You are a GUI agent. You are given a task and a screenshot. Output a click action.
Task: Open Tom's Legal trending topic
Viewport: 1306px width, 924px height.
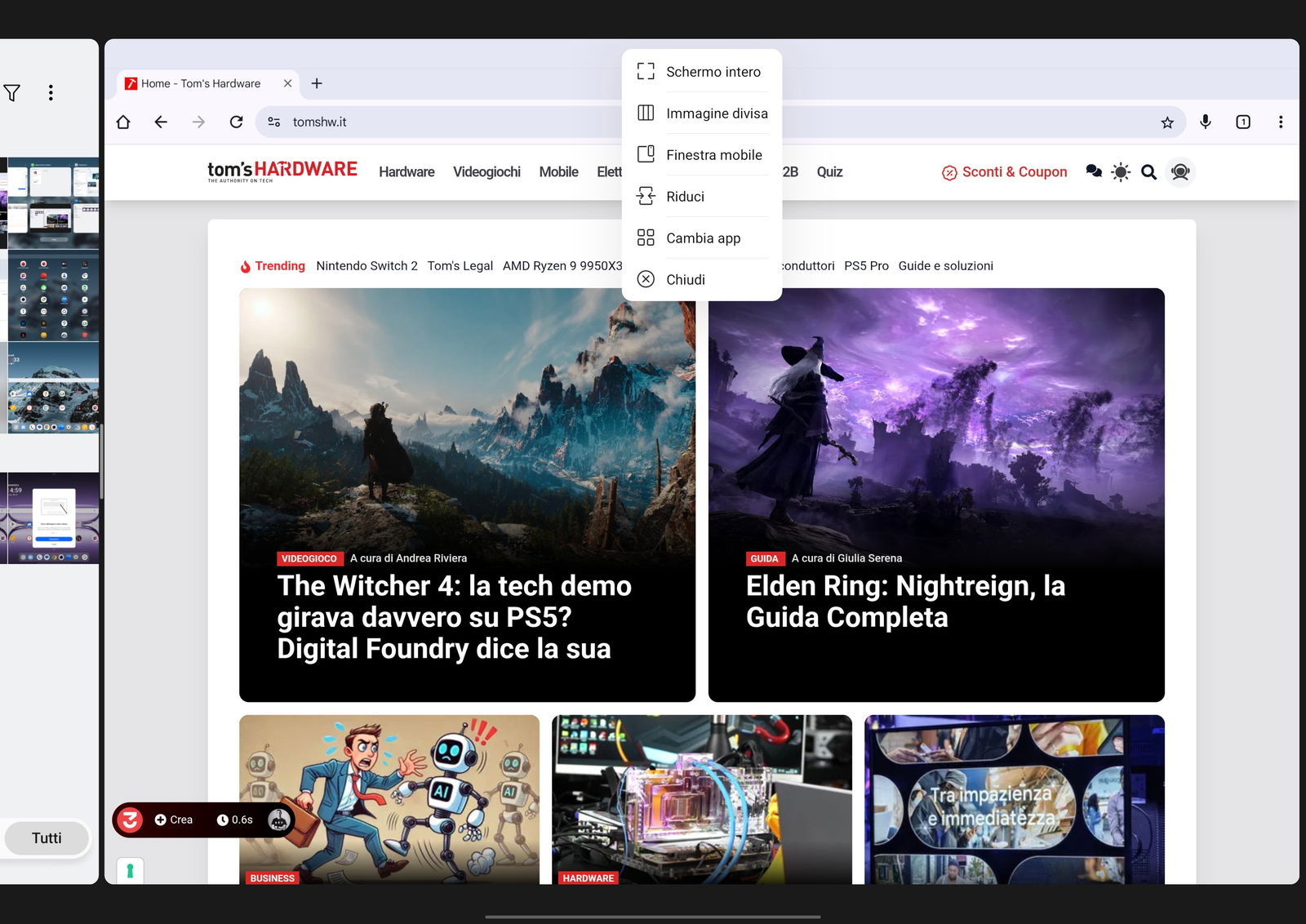[x=460, y=266]
